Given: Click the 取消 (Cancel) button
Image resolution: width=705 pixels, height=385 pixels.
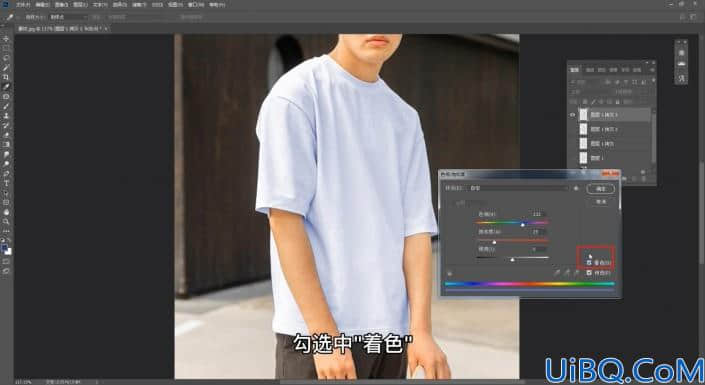Looking at the screenshot, I should (x=601, y=201).
